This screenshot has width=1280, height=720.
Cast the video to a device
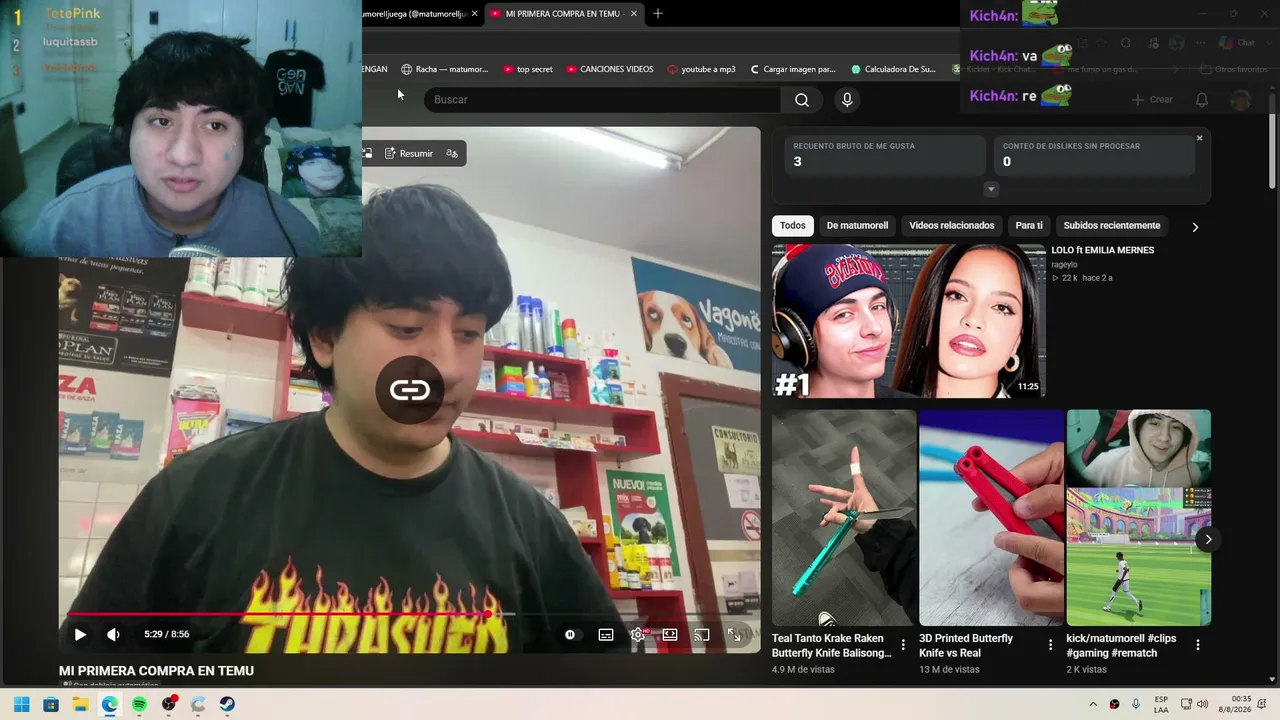(x=702, y=634)
